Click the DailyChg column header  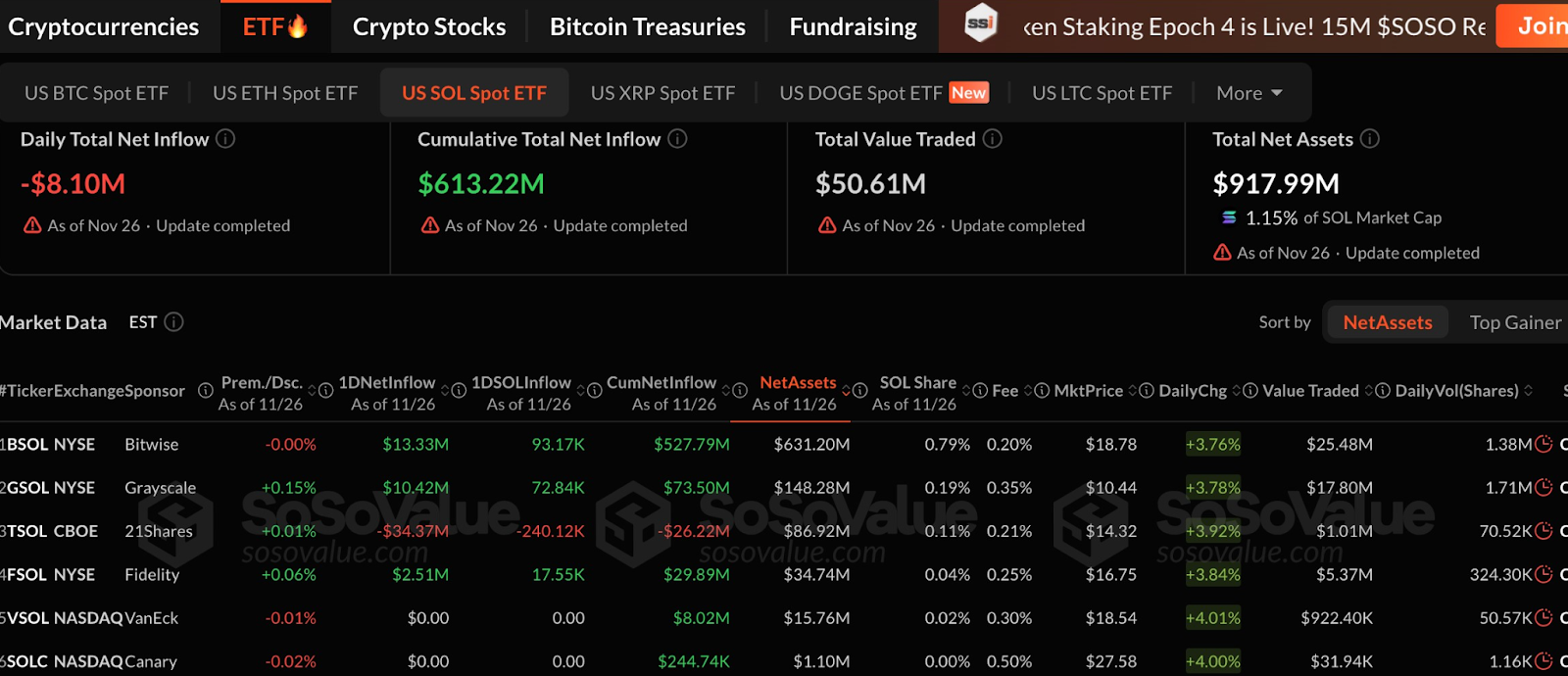[x=1193, y=391]
